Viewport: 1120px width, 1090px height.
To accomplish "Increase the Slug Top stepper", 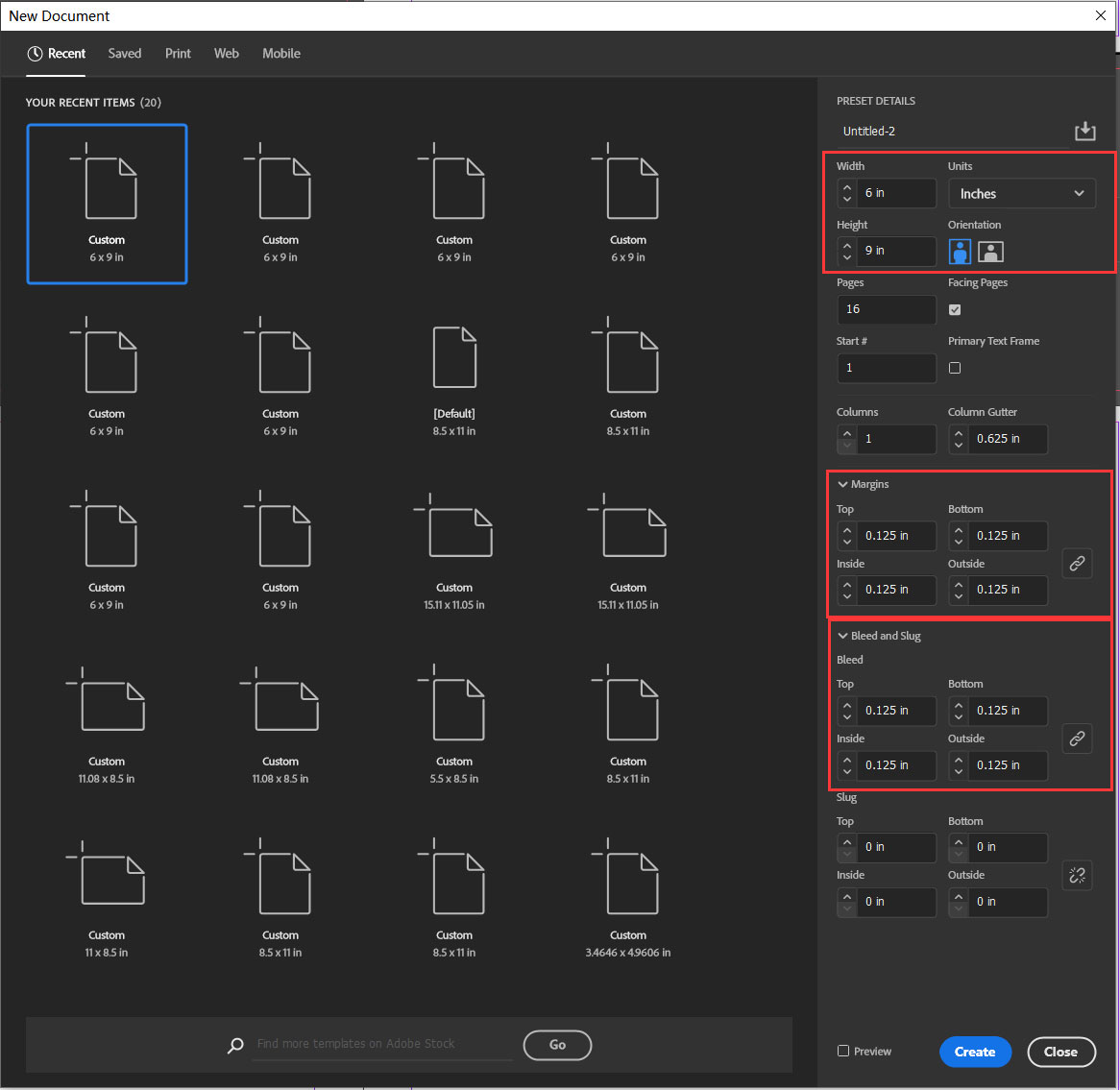I will pyautogui.click(x=847, y=841).
